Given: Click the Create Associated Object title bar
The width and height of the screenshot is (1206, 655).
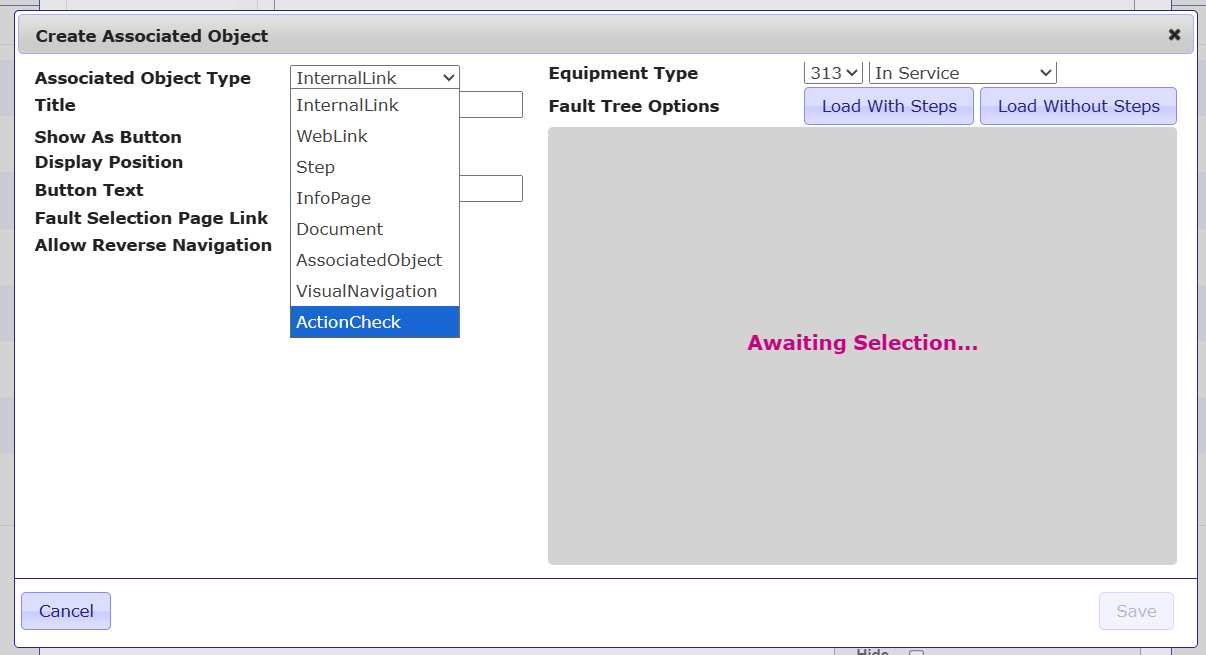Looking at the screenshot, I should (x=600, y=36).
